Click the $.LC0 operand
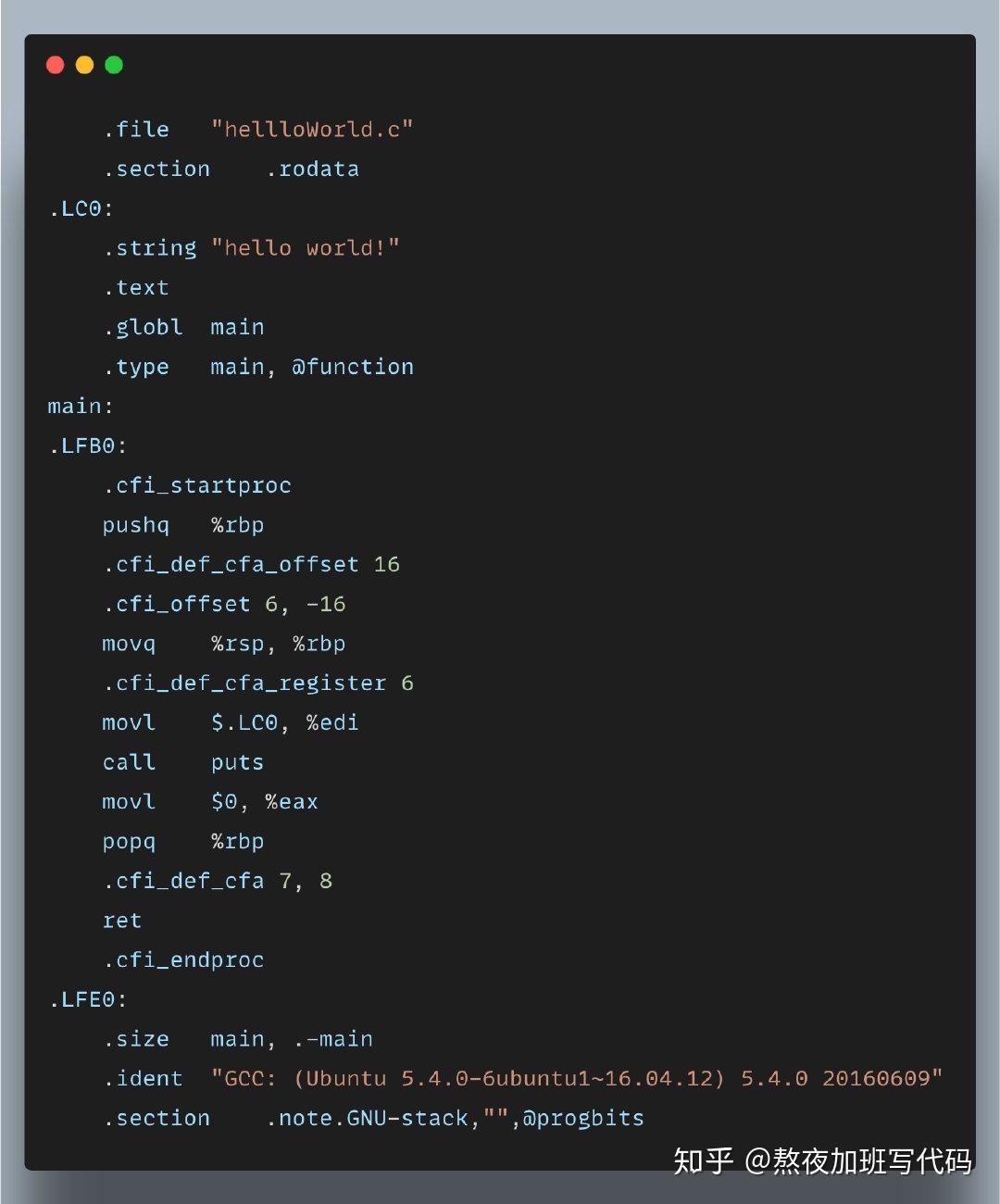1000x1204 pixels. pos(244,722)
